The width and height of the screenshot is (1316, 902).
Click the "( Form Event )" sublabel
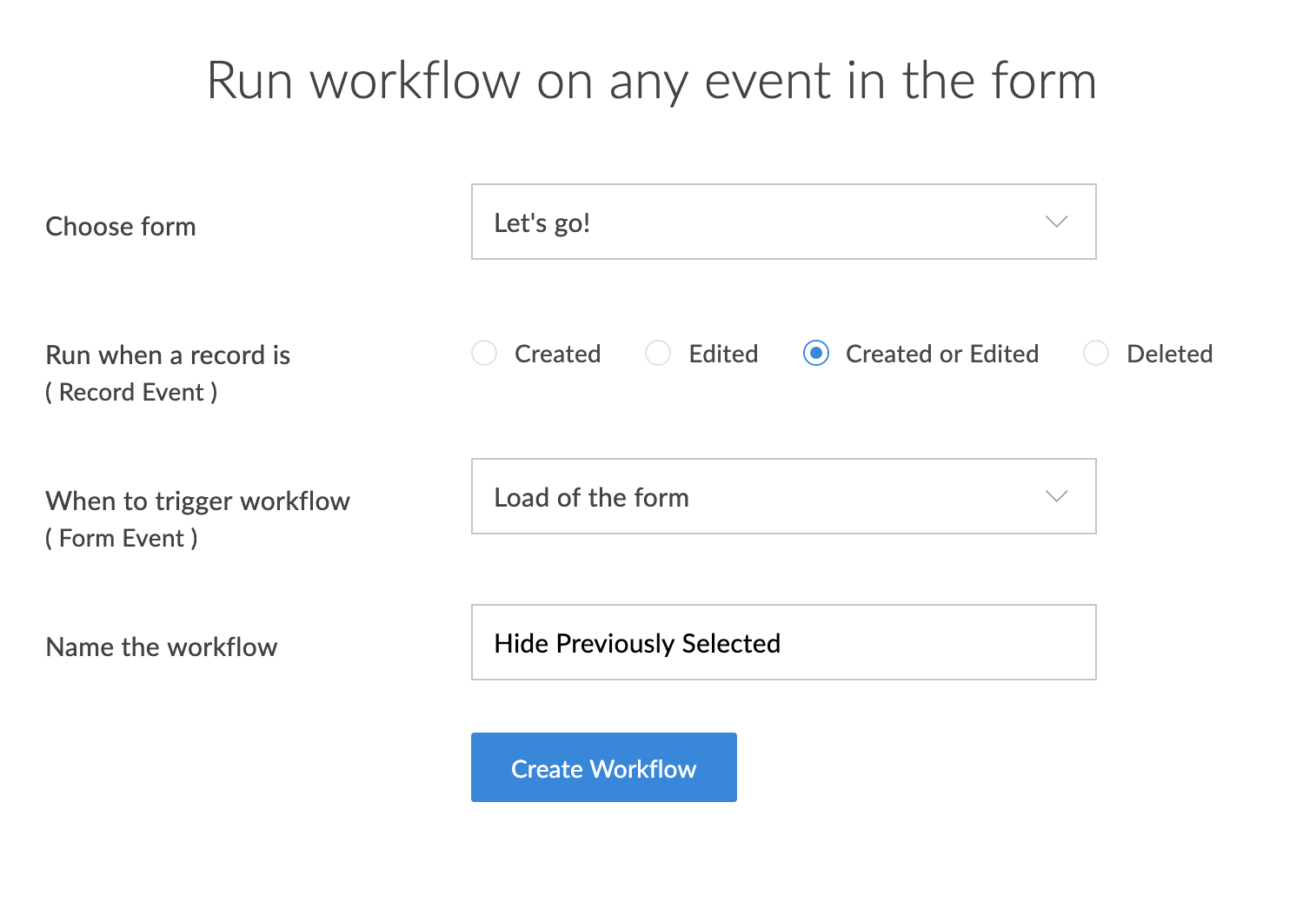coord(122,539)
